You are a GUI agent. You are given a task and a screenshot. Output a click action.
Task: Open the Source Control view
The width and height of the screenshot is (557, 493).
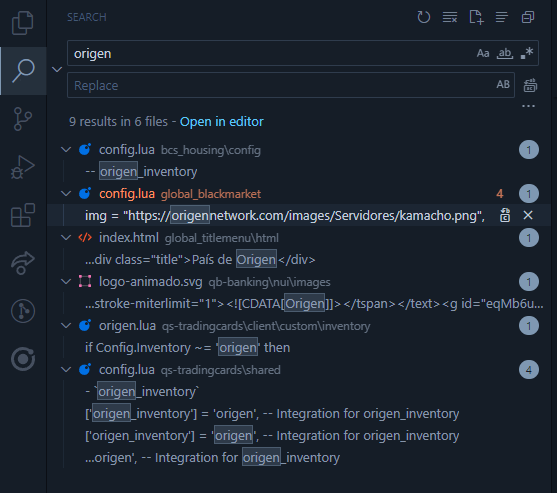pos(23,119)
